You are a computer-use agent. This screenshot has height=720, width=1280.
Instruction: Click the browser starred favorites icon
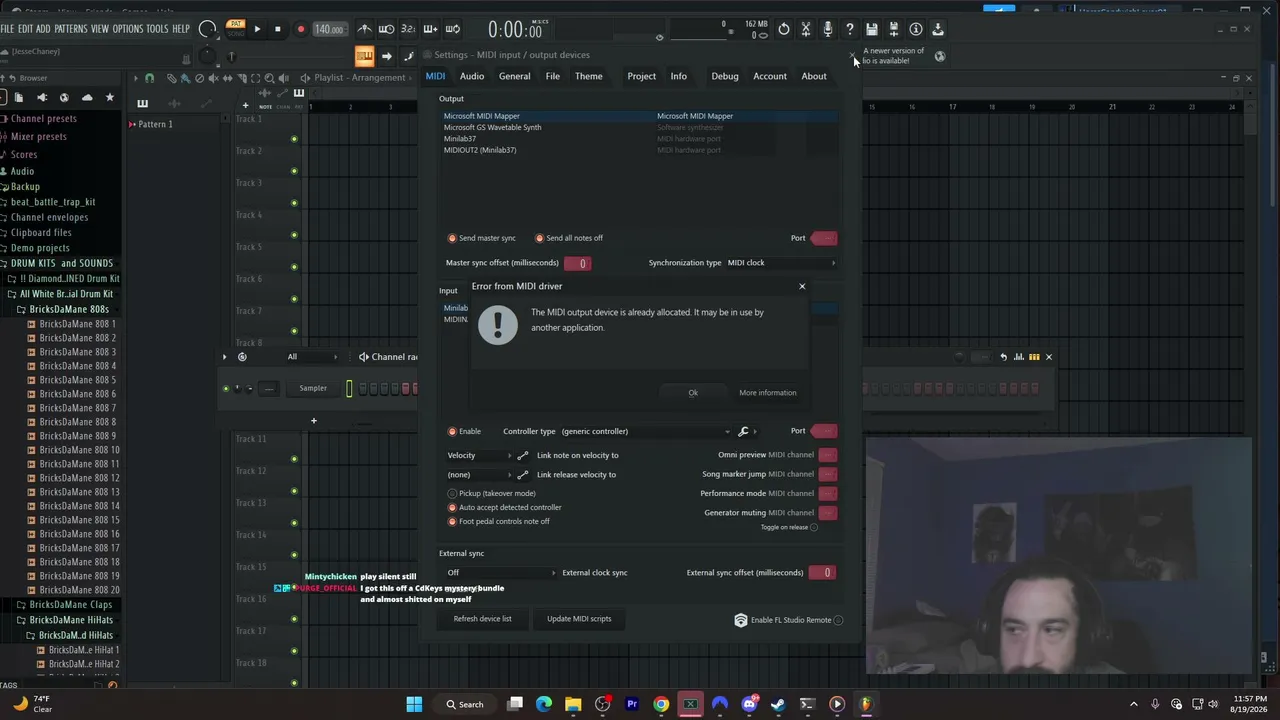[110, 97]
